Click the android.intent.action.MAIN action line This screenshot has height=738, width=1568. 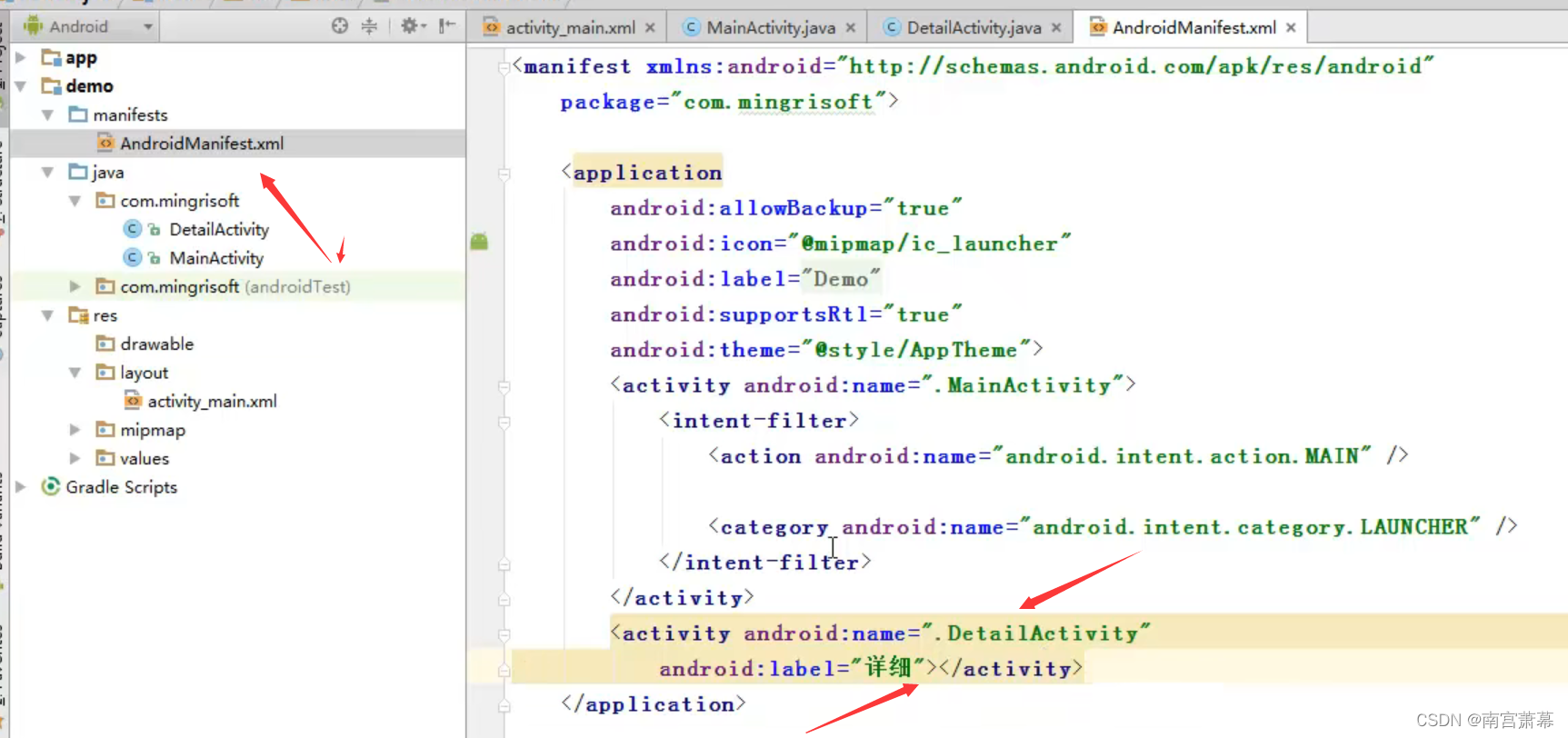tap(1058, 456)
